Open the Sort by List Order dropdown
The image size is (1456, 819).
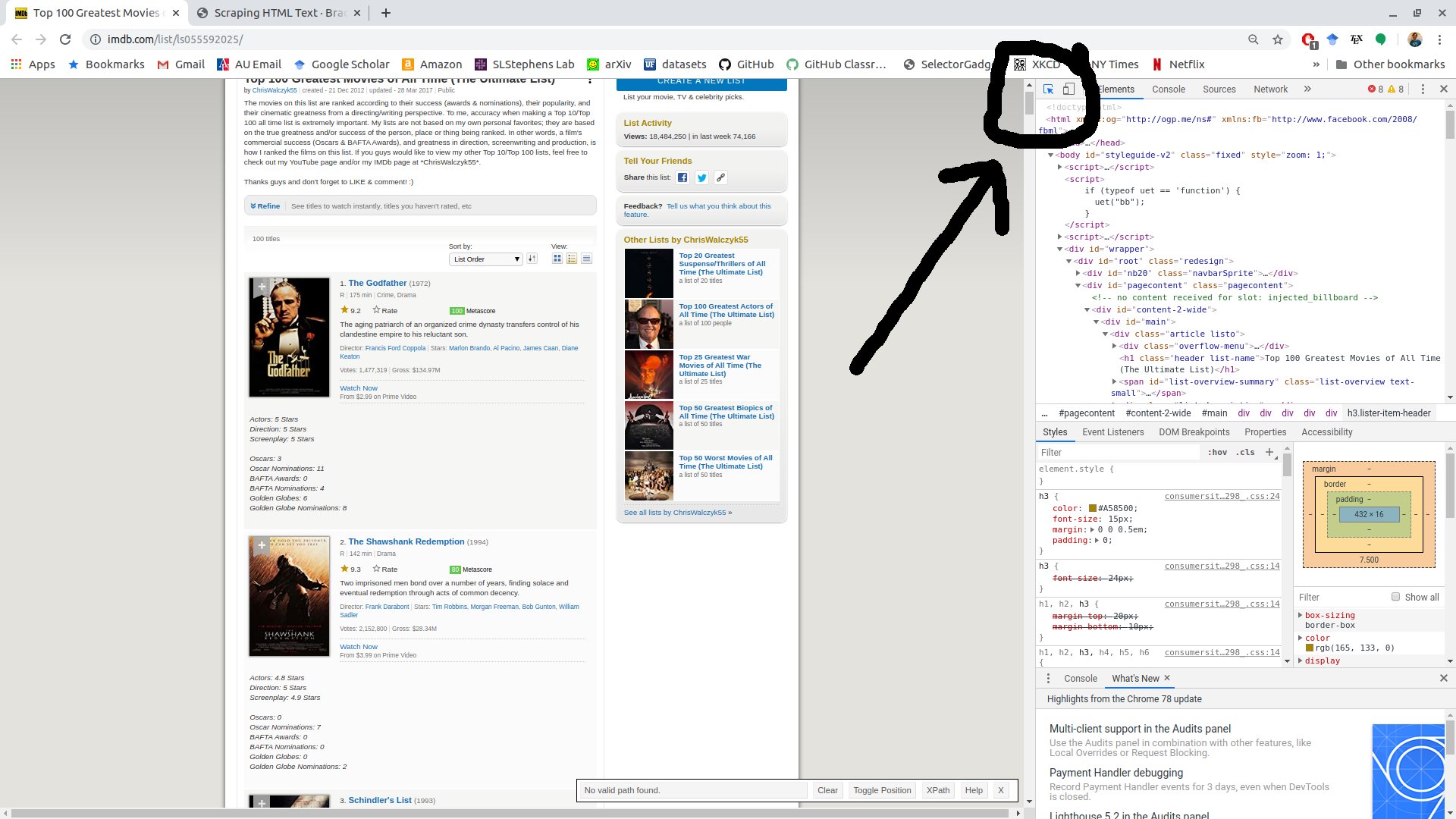(x=485, y=259)
